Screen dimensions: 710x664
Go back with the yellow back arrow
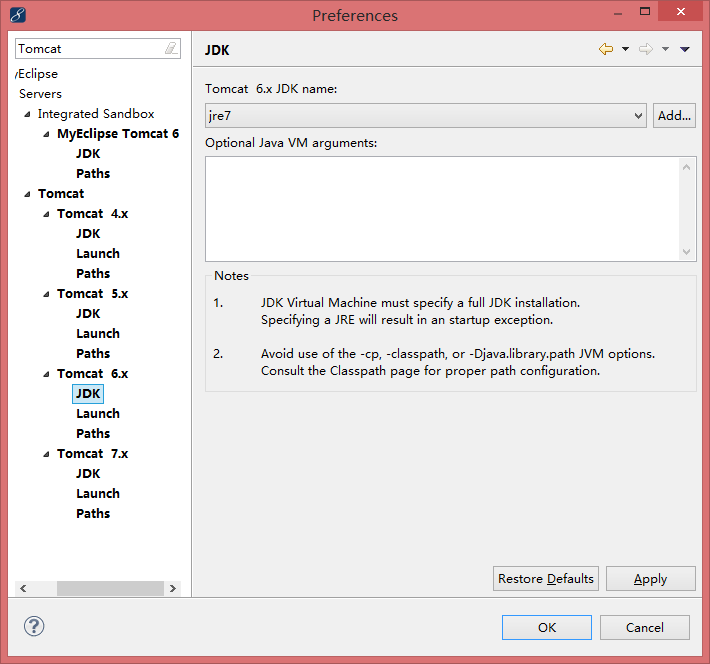click(x=606, y=49)
